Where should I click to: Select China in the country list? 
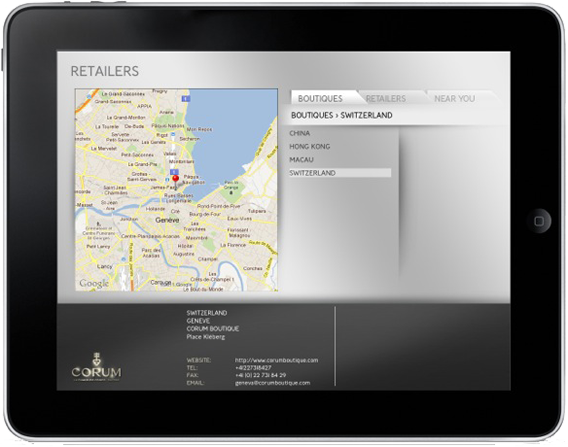coord(300,133)
